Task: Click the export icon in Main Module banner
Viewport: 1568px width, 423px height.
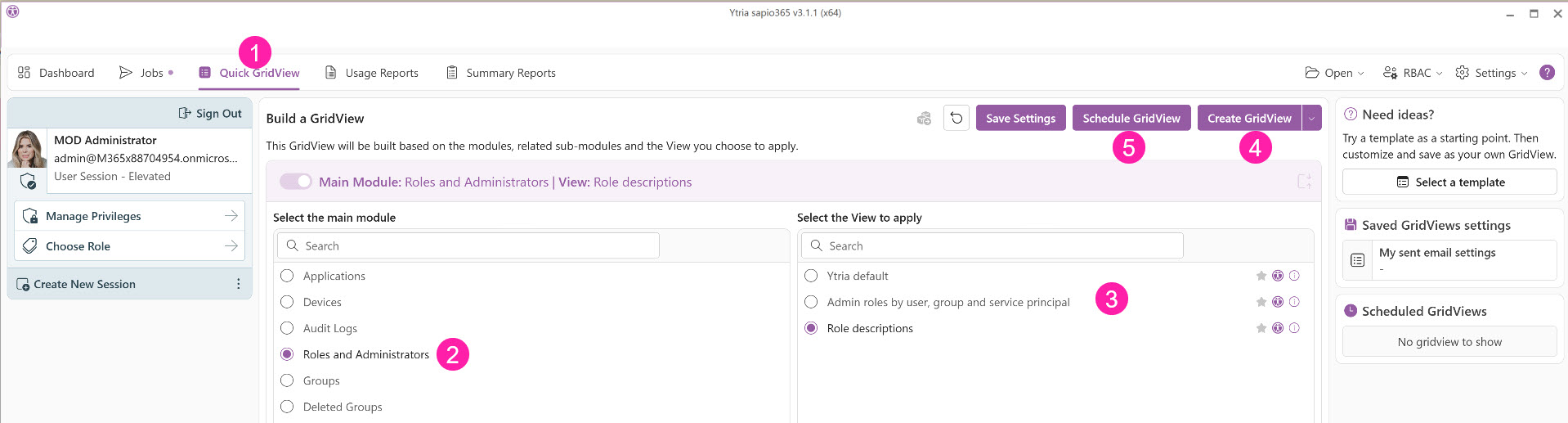Action: coord(1304,182)
